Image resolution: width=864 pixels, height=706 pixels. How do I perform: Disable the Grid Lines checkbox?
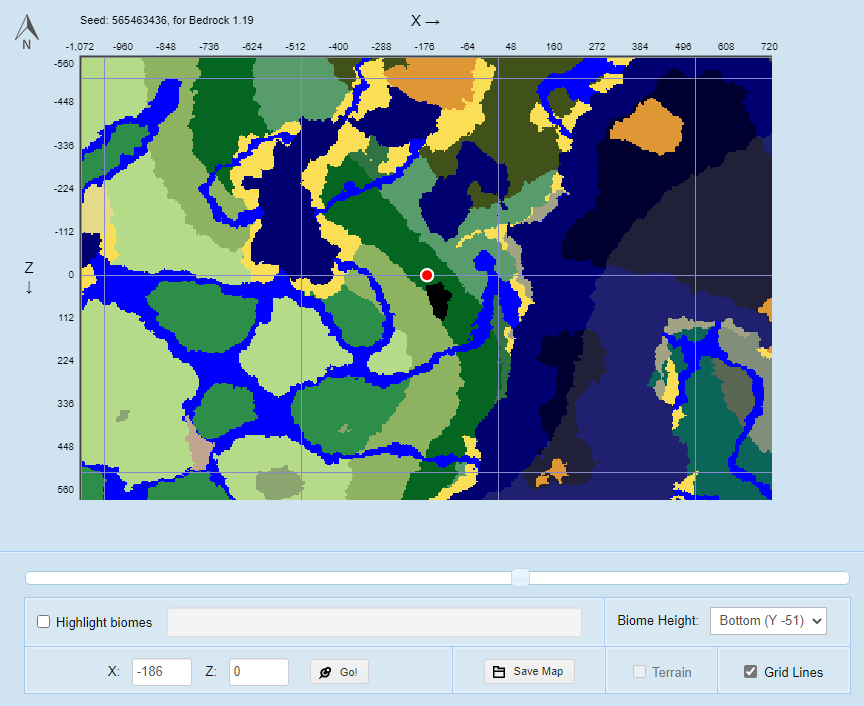[x=751, y=672]
